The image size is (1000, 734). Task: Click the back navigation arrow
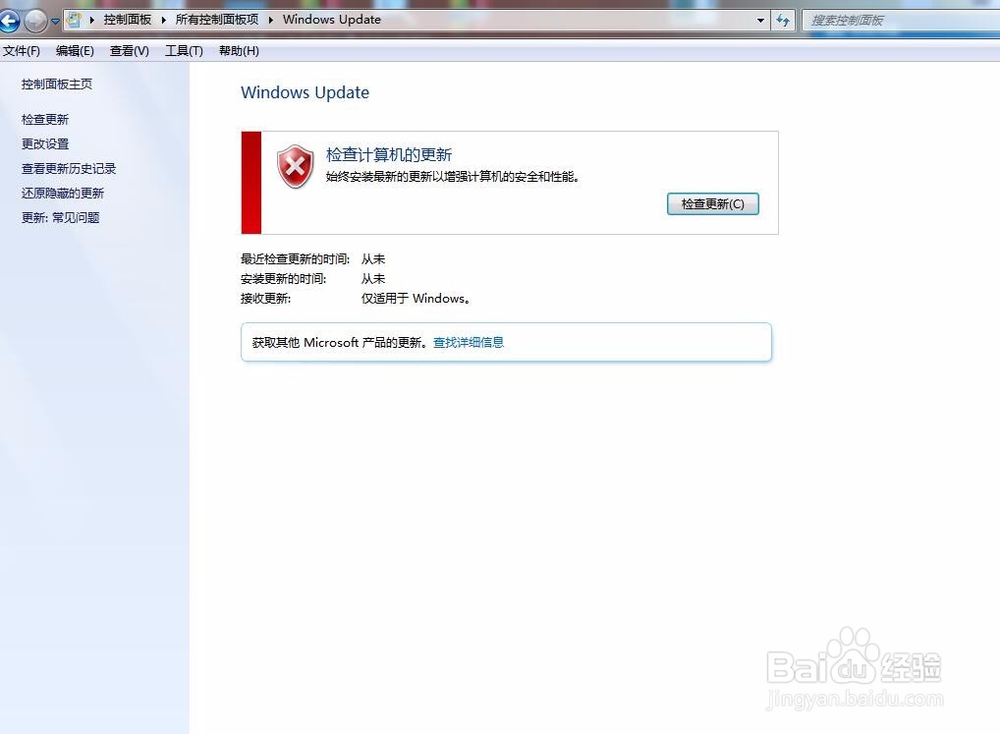click(10, 20)
